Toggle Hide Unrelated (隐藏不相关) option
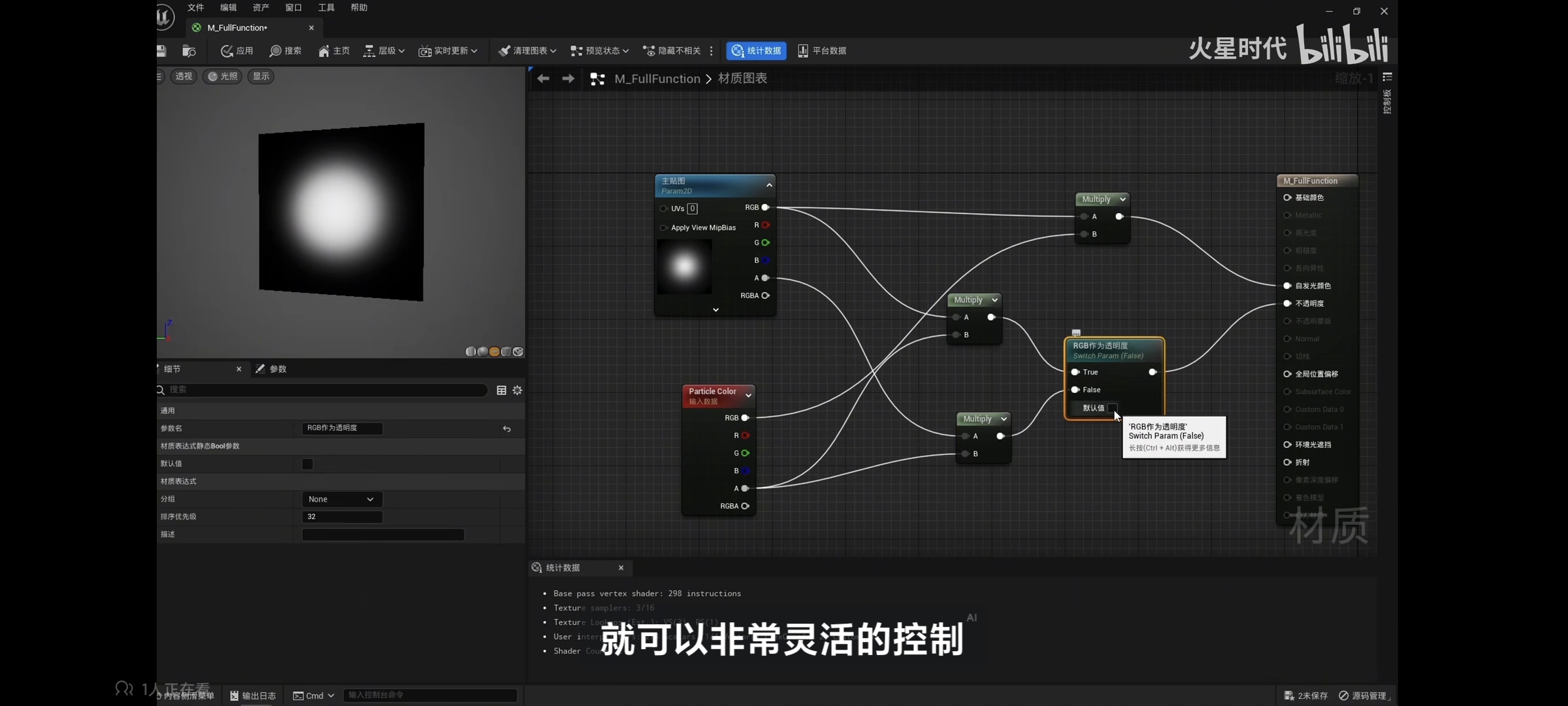1568x706 pixels. [672, 51]
